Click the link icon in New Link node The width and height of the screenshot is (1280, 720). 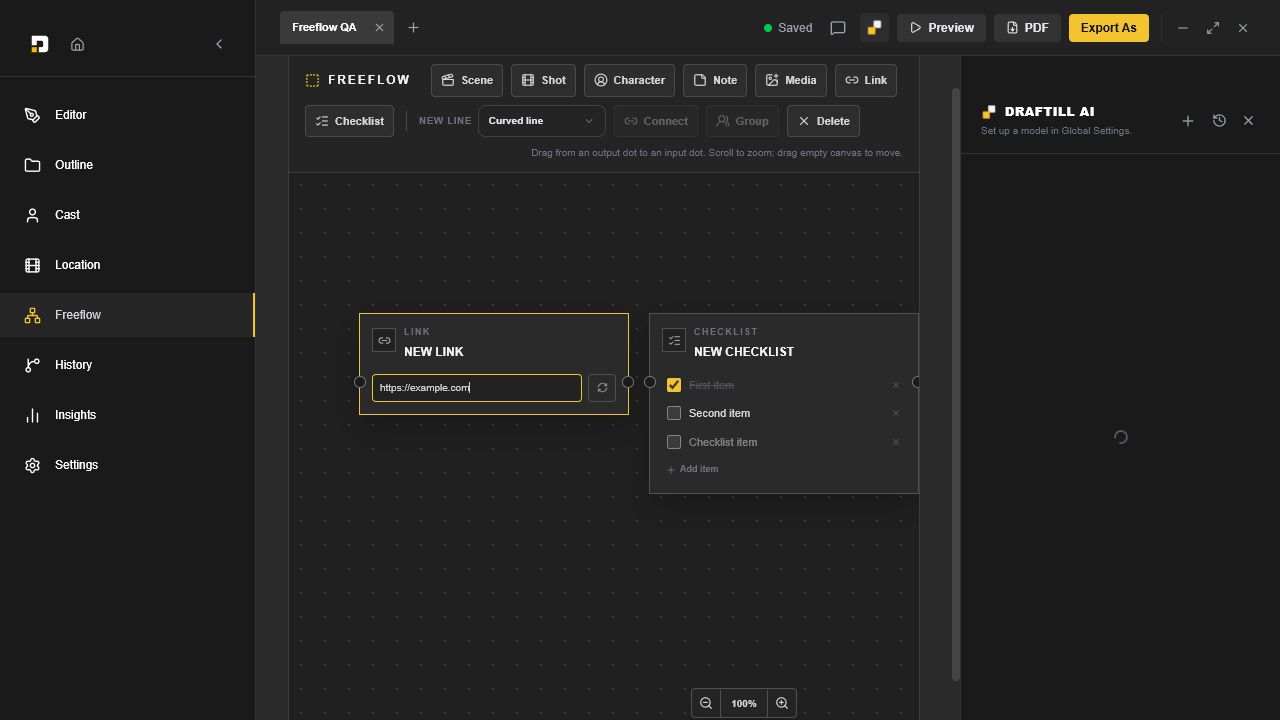pyautogui.click(x=384, y=341)
